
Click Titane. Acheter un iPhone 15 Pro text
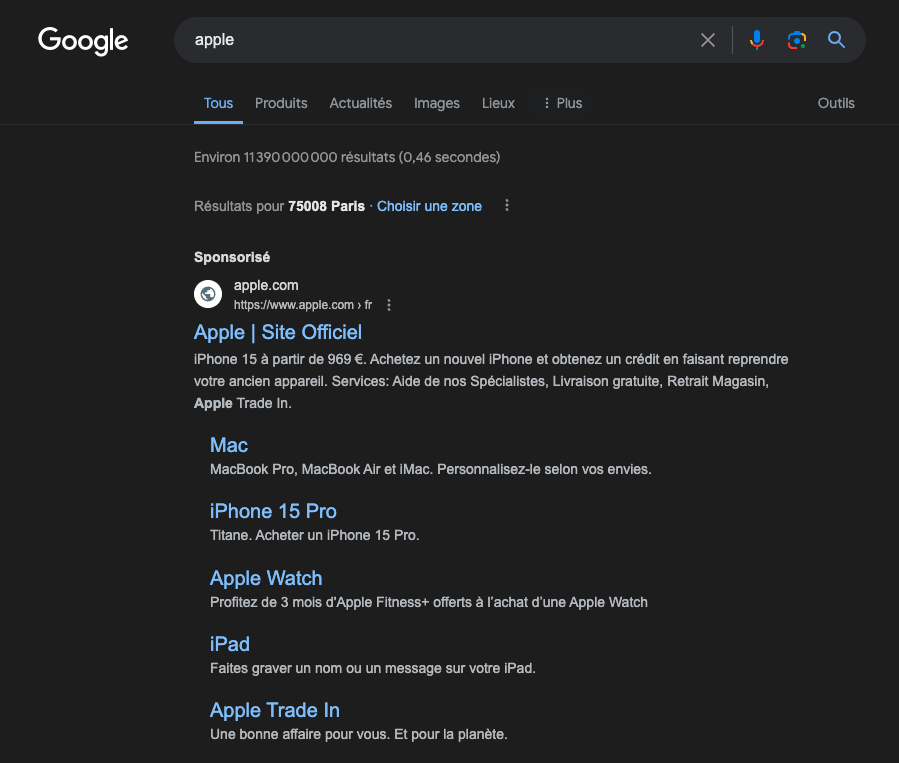coord(315,535)
